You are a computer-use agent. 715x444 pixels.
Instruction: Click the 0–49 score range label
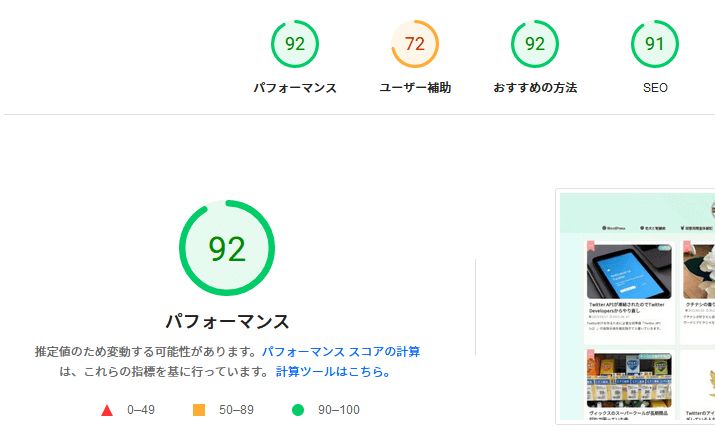(x=141, y=410)
